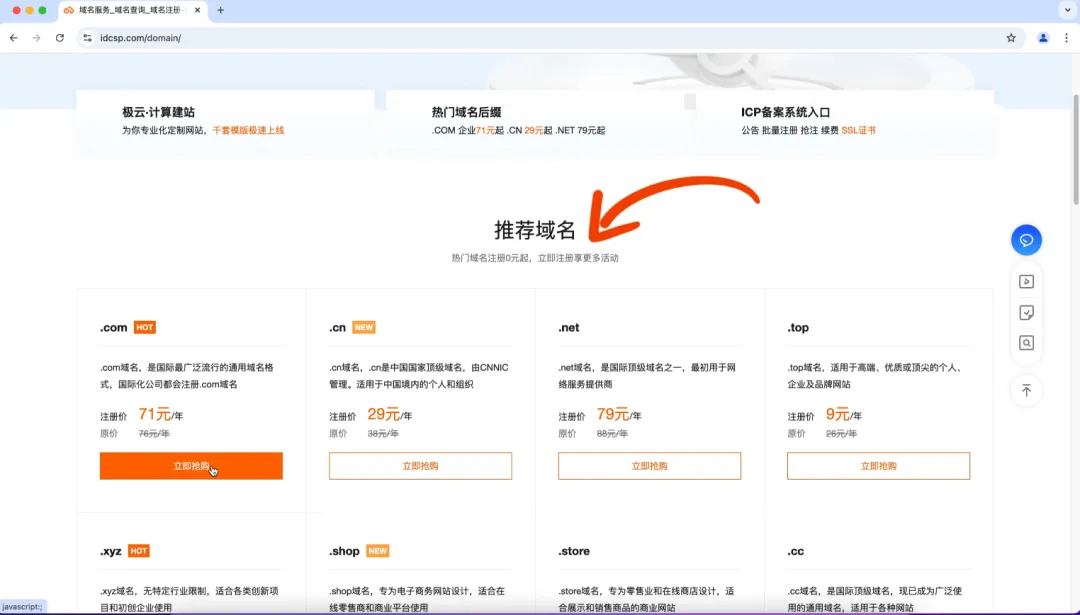The width and height of the screenshot is (1080, 615).
Task: Open the blue chat support bubble
Action: (x=1026, y=240)
